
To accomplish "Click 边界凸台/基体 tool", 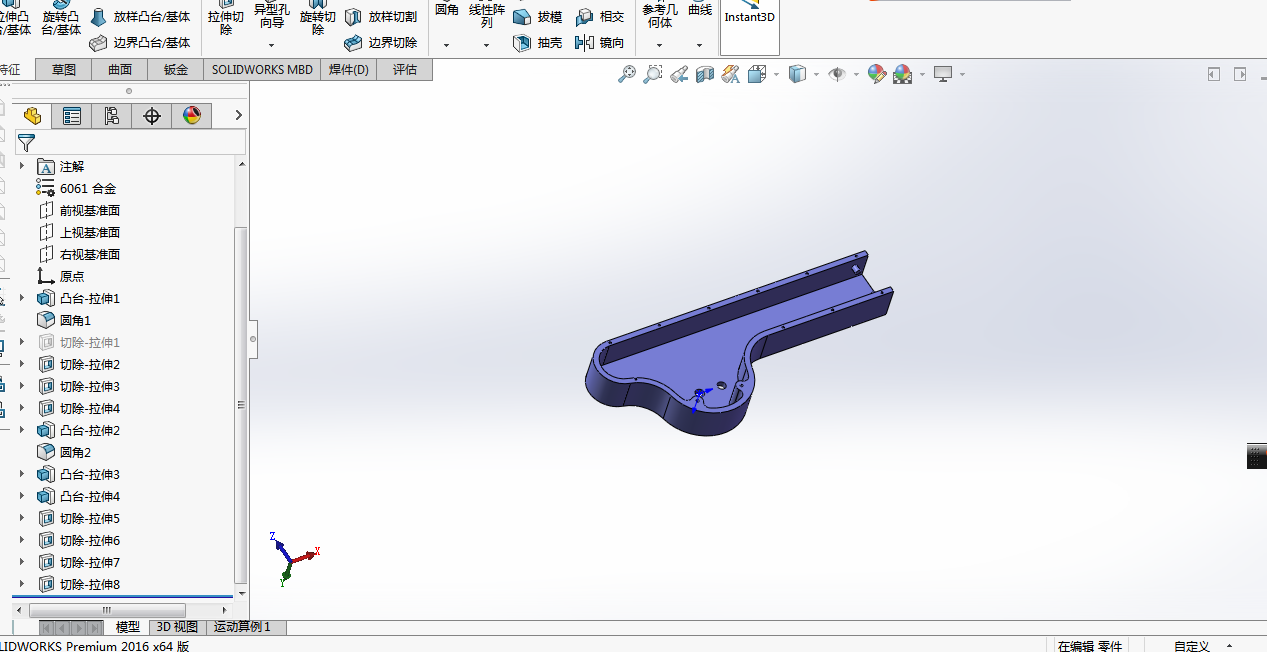I will [x=140, y=43].
